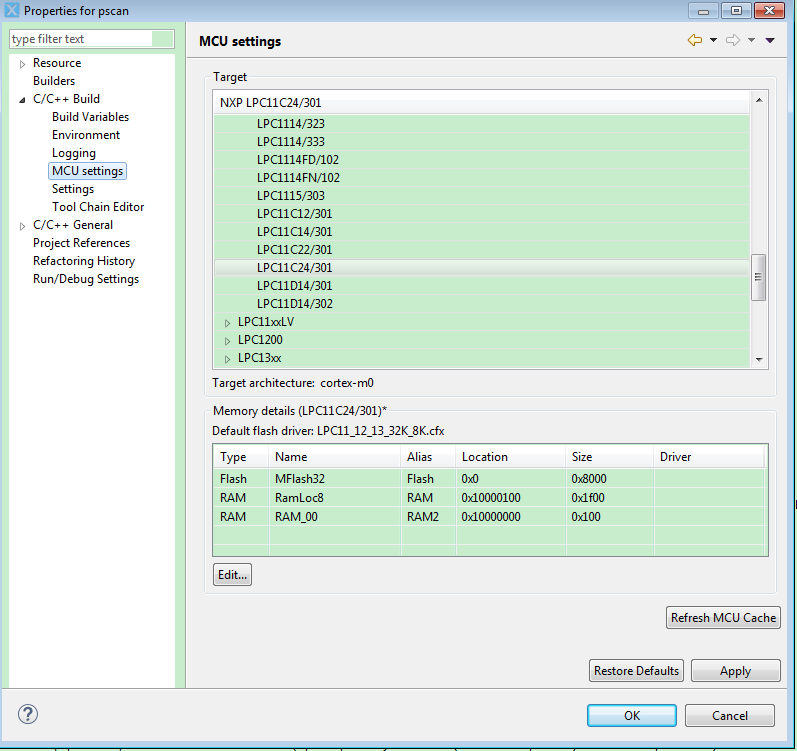
Task: Click location value 0x10000100
Action: tap(491, 498)
